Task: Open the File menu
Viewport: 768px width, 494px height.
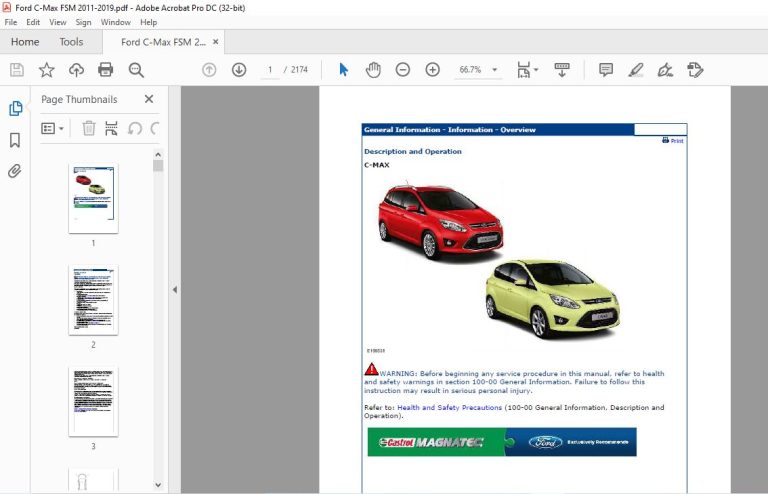Action: pos(11,22)
